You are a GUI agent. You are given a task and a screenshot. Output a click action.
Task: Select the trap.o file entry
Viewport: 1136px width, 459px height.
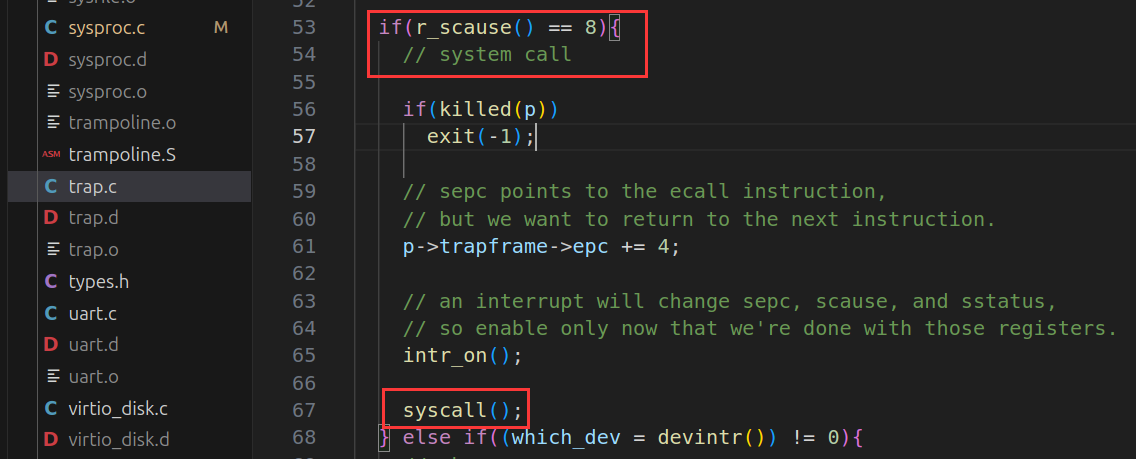click(x=93, y=250)
